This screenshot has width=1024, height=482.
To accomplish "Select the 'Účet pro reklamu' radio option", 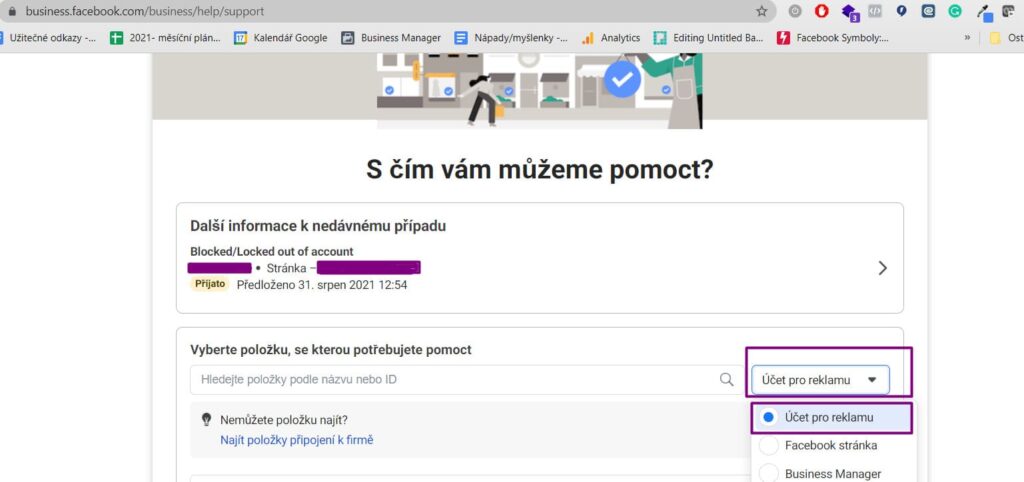I will (768, 417).
